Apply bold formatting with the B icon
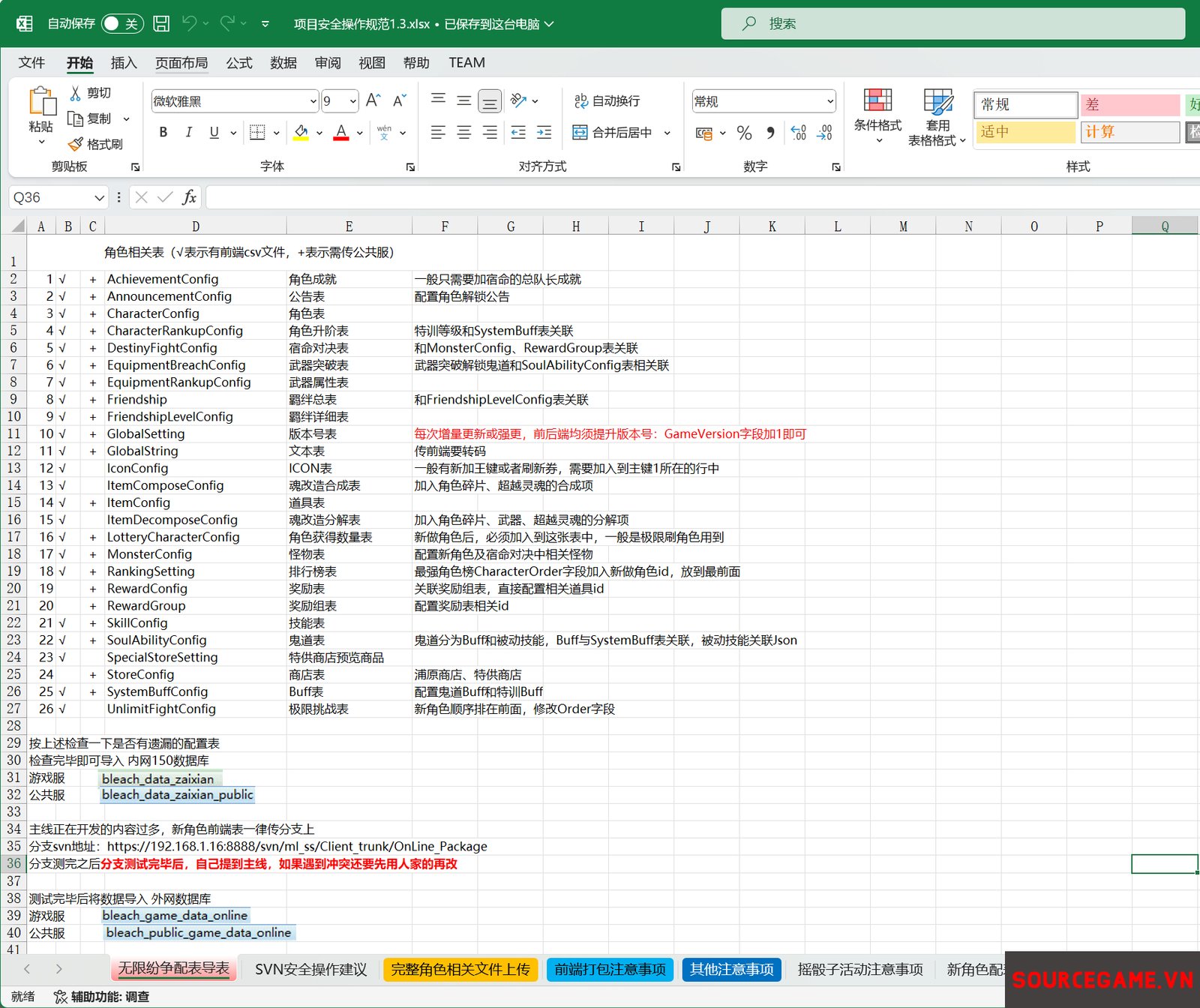Image resolution: width=1200 pixels, height=1008 pixels. coord(163,133)
